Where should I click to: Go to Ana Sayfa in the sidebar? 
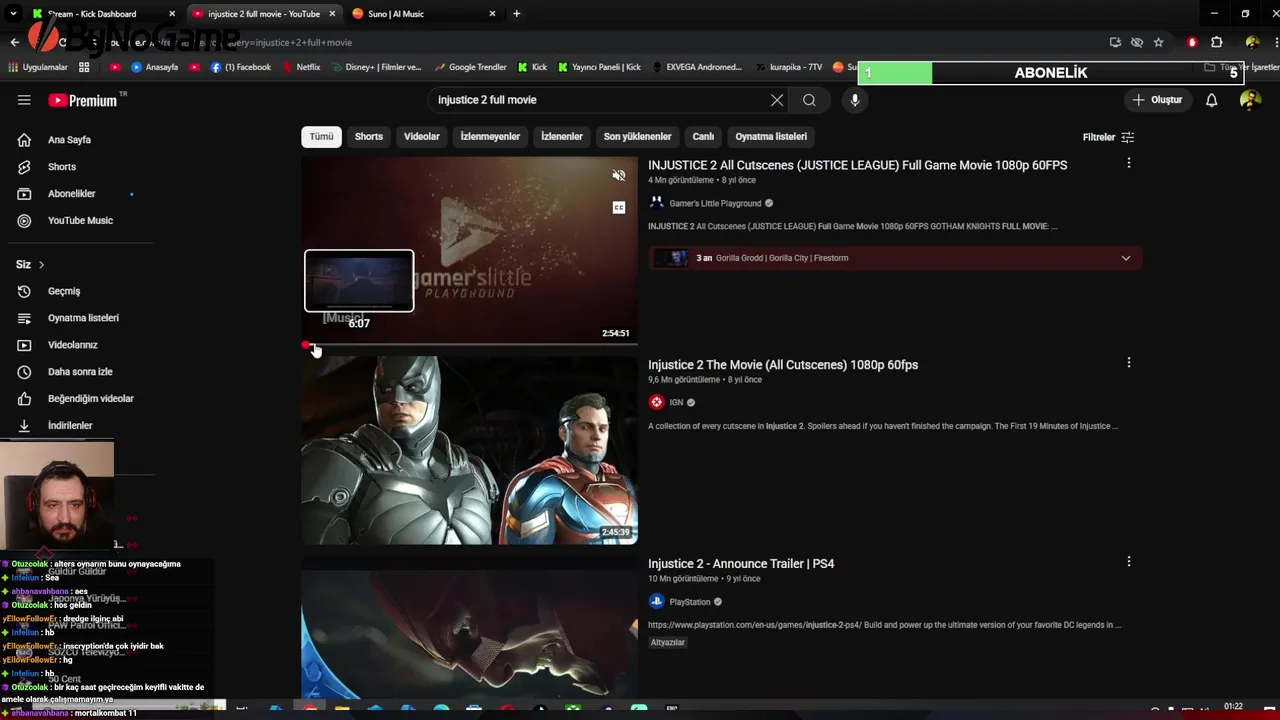[x=69, y=140]
